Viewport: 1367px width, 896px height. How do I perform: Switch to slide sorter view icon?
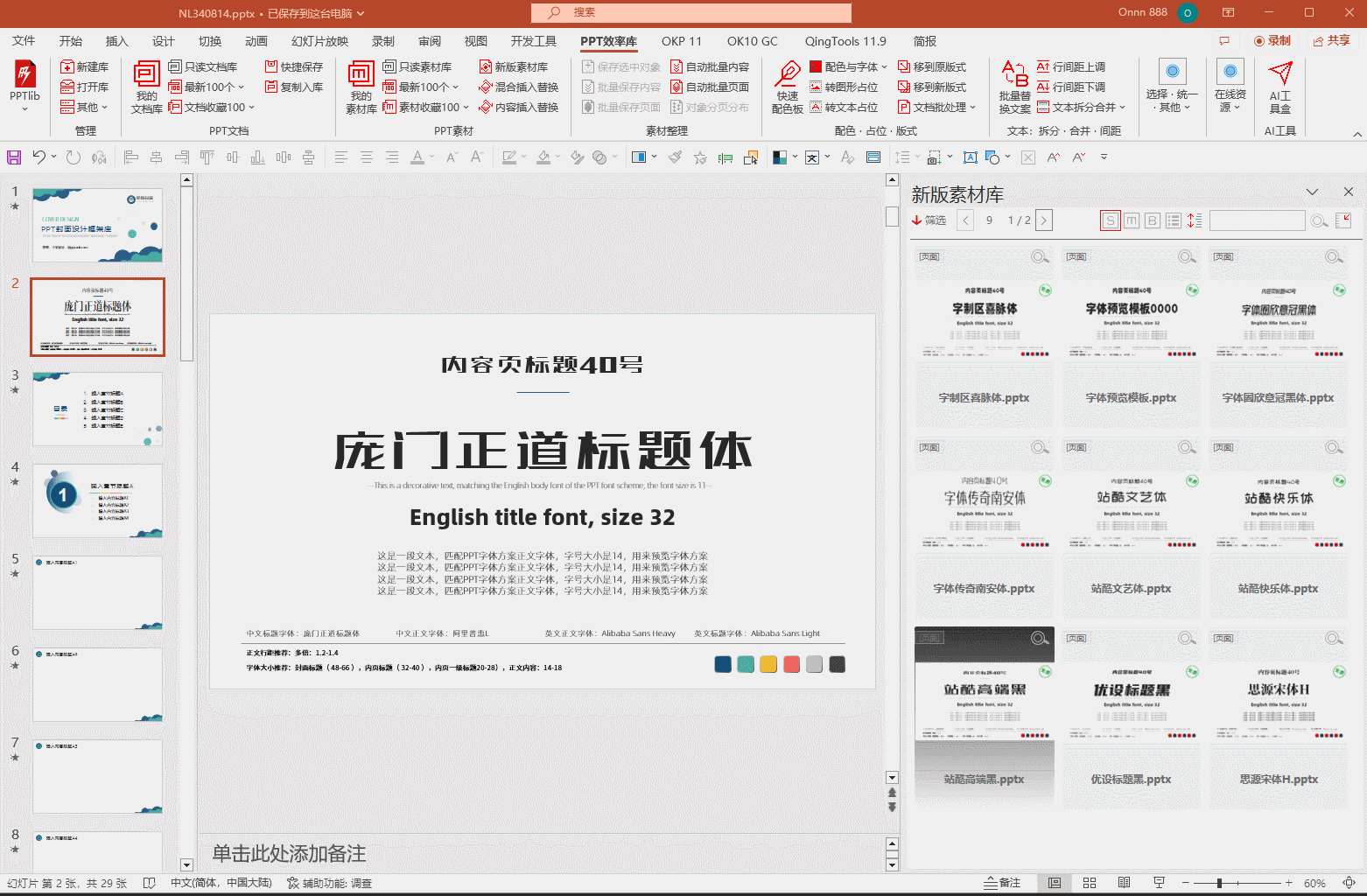point(1090,883)
